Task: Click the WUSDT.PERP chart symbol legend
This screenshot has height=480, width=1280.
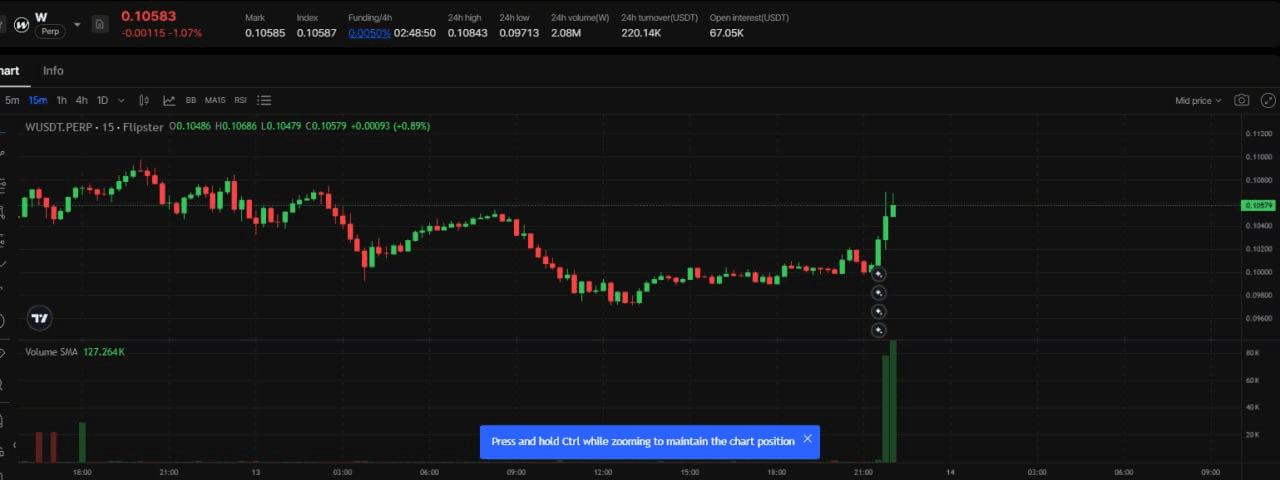Action: (94, 126)
